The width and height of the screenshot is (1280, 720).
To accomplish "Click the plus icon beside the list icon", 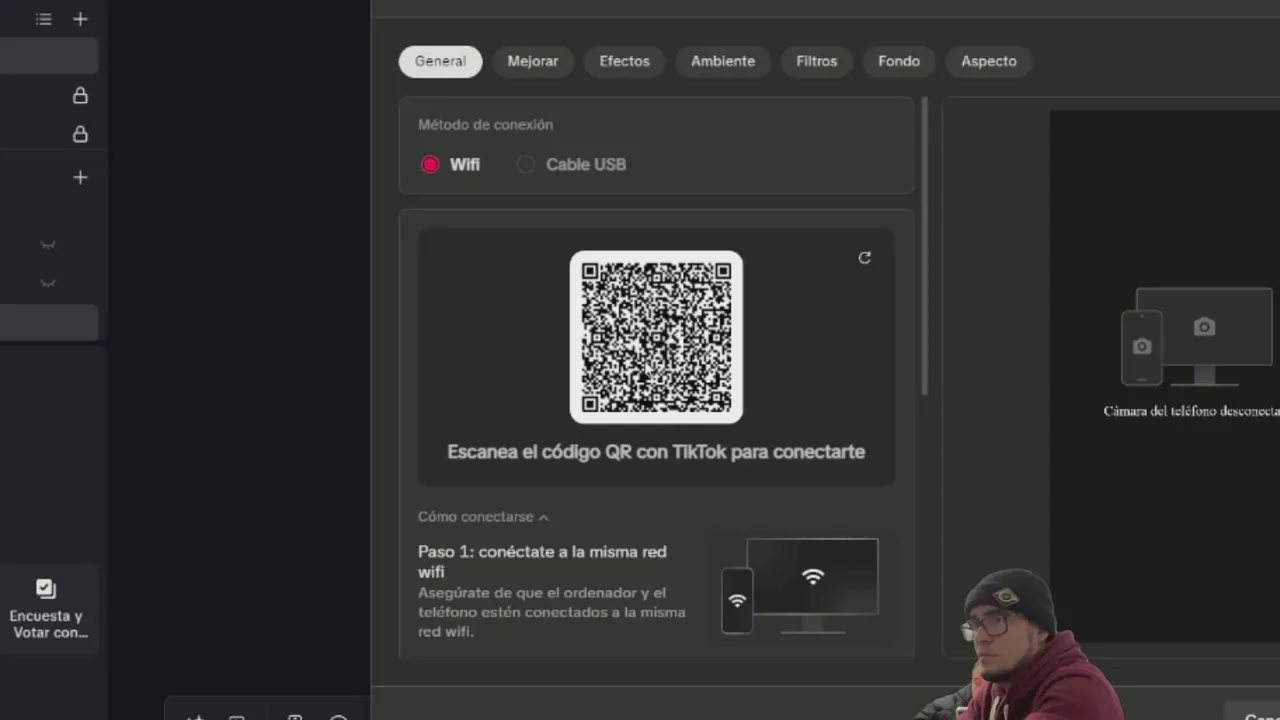I will pos(80,19).
